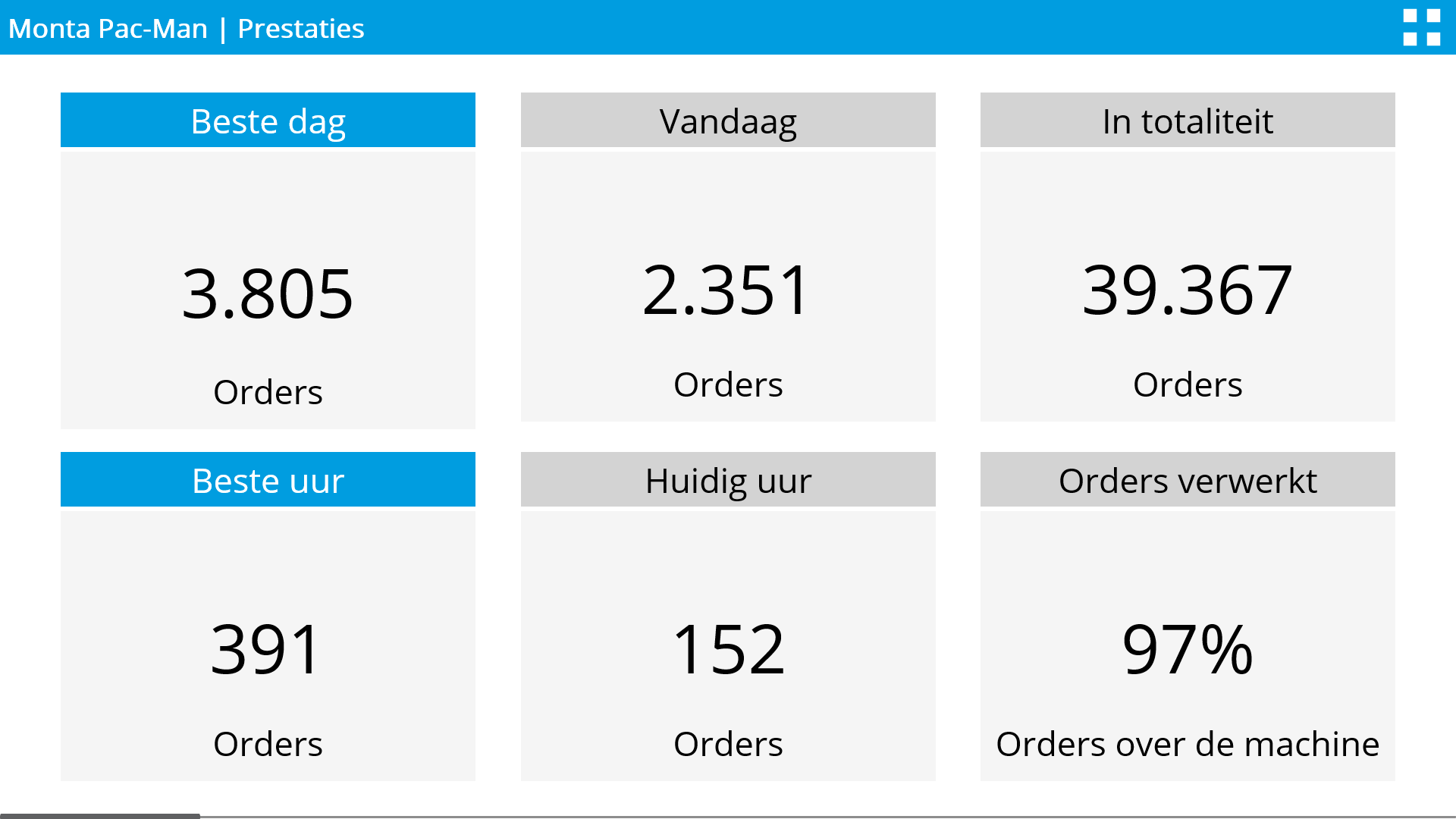Select the Beste dag header
Screen dimensions: 1456x819
point(268,121)
